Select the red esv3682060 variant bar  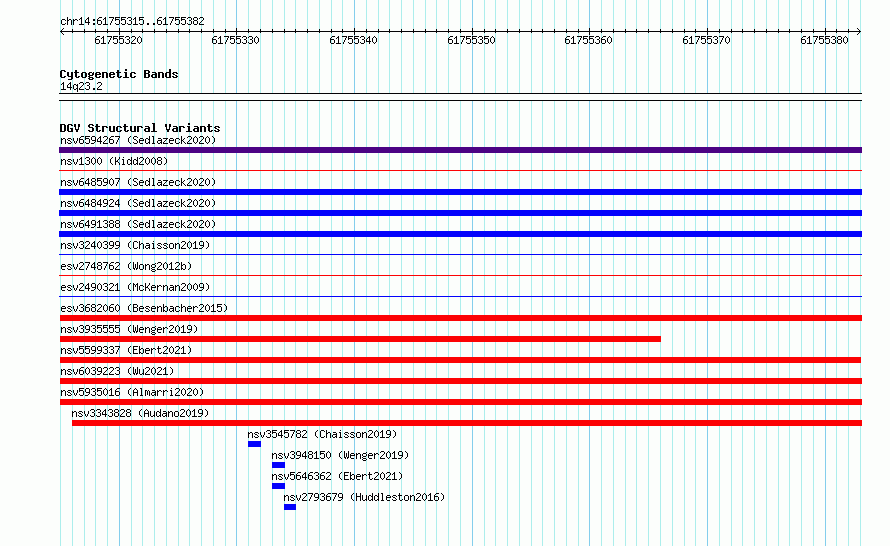(x=460, y=318)
